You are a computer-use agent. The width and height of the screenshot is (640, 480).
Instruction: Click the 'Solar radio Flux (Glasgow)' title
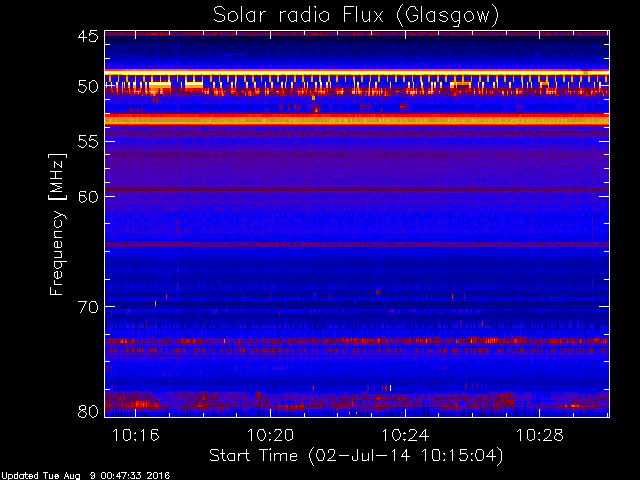click(356, 16)
